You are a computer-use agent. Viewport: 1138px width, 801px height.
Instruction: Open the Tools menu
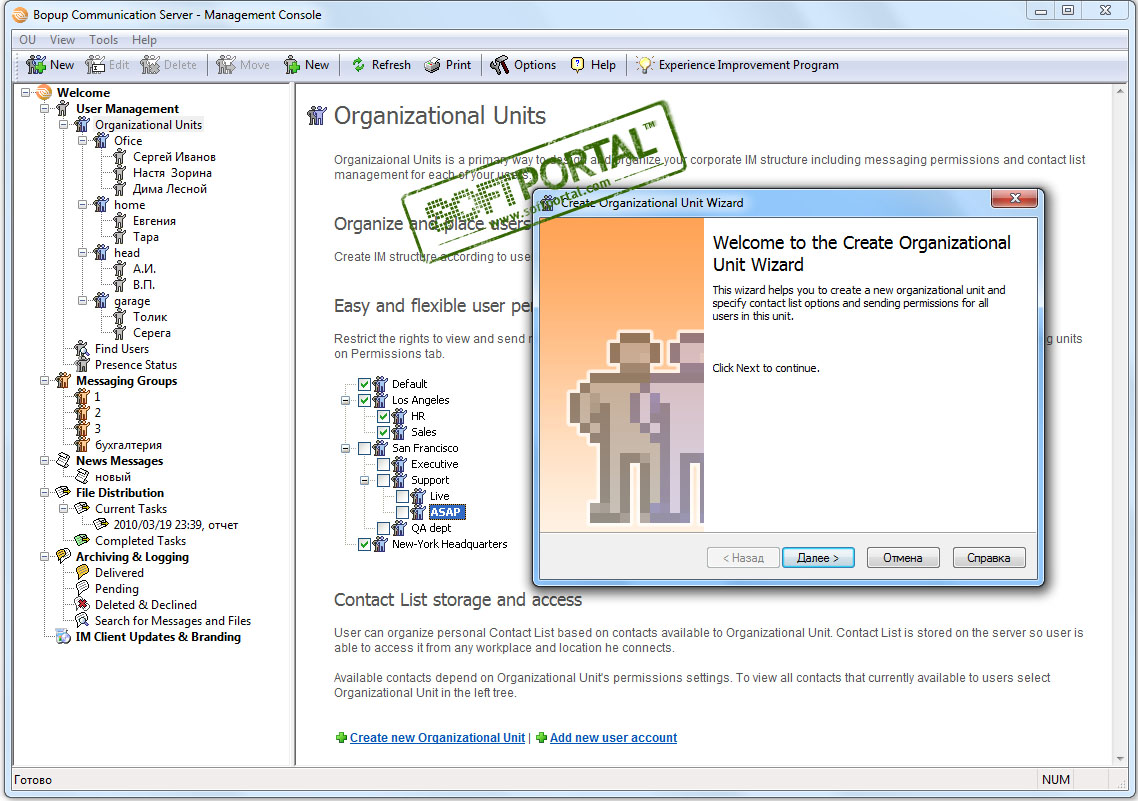tap(103, 40)
